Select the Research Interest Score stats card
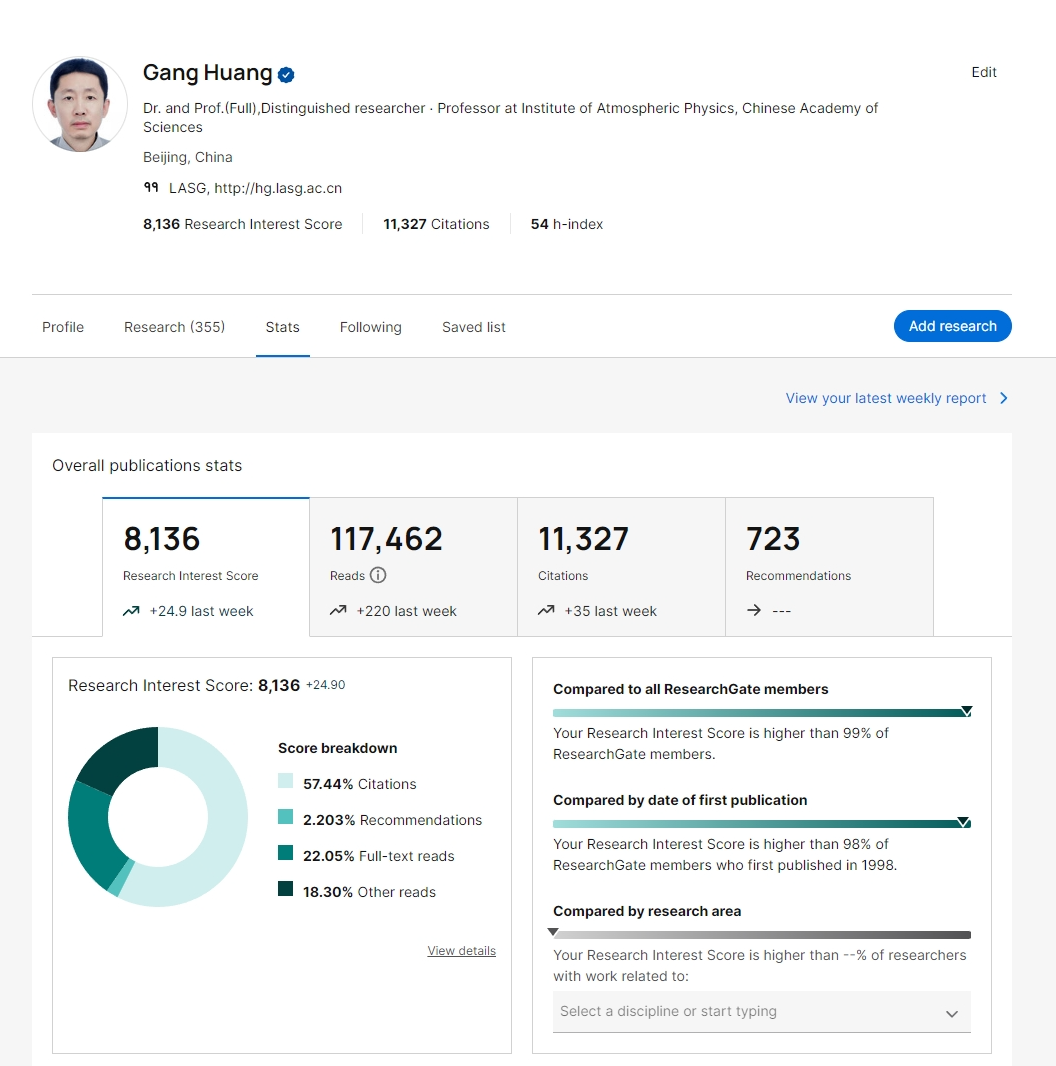 coord(206,567)
